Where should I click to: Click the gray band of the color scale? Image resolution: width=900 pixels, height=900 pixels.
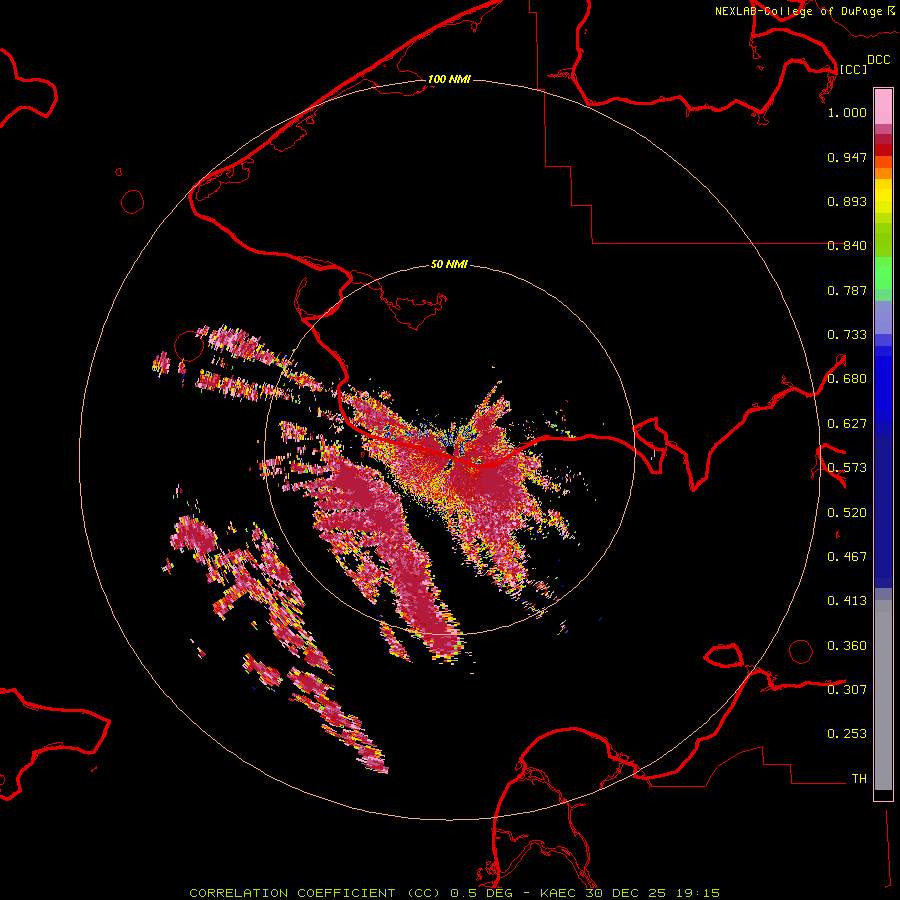pyautogui.click(x=883, y=695)
